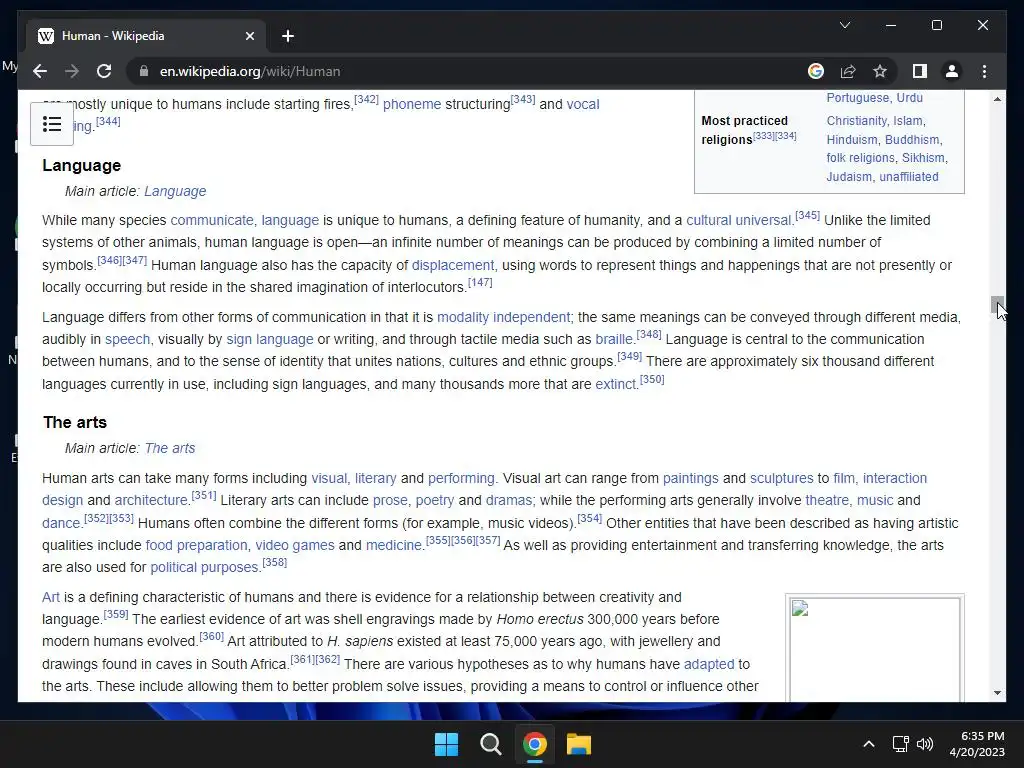
Task: Follow the 'medicine' link
Action: coord(394,545)
